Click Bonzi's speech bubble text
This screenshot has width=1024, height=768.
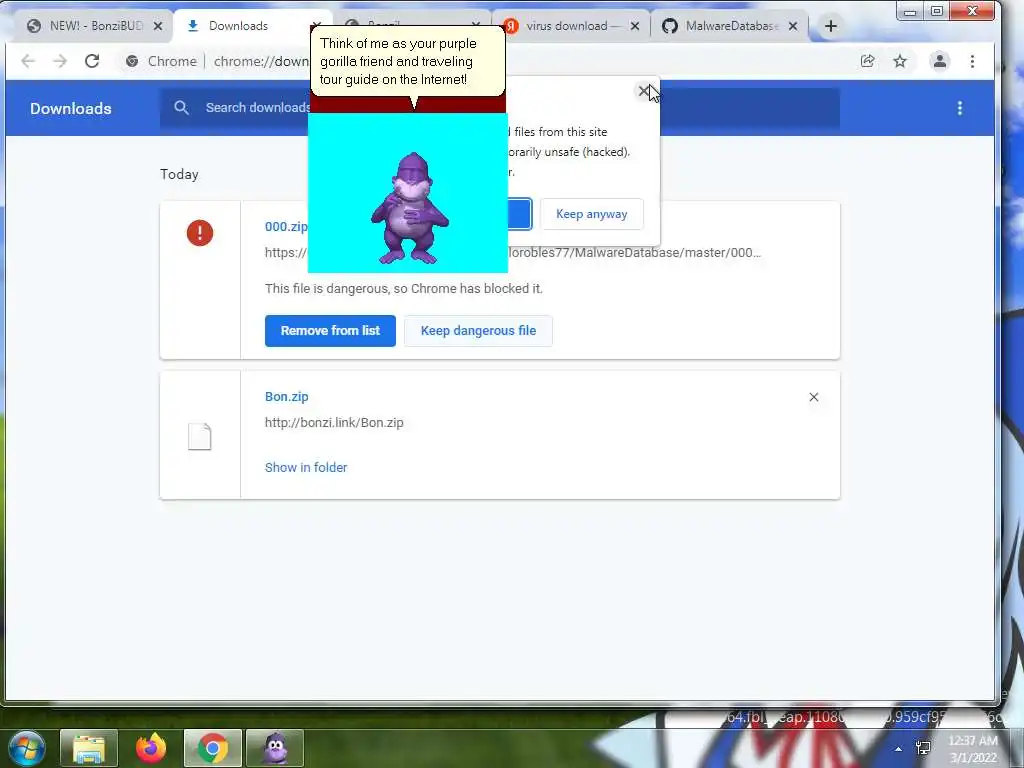point(398,61)
